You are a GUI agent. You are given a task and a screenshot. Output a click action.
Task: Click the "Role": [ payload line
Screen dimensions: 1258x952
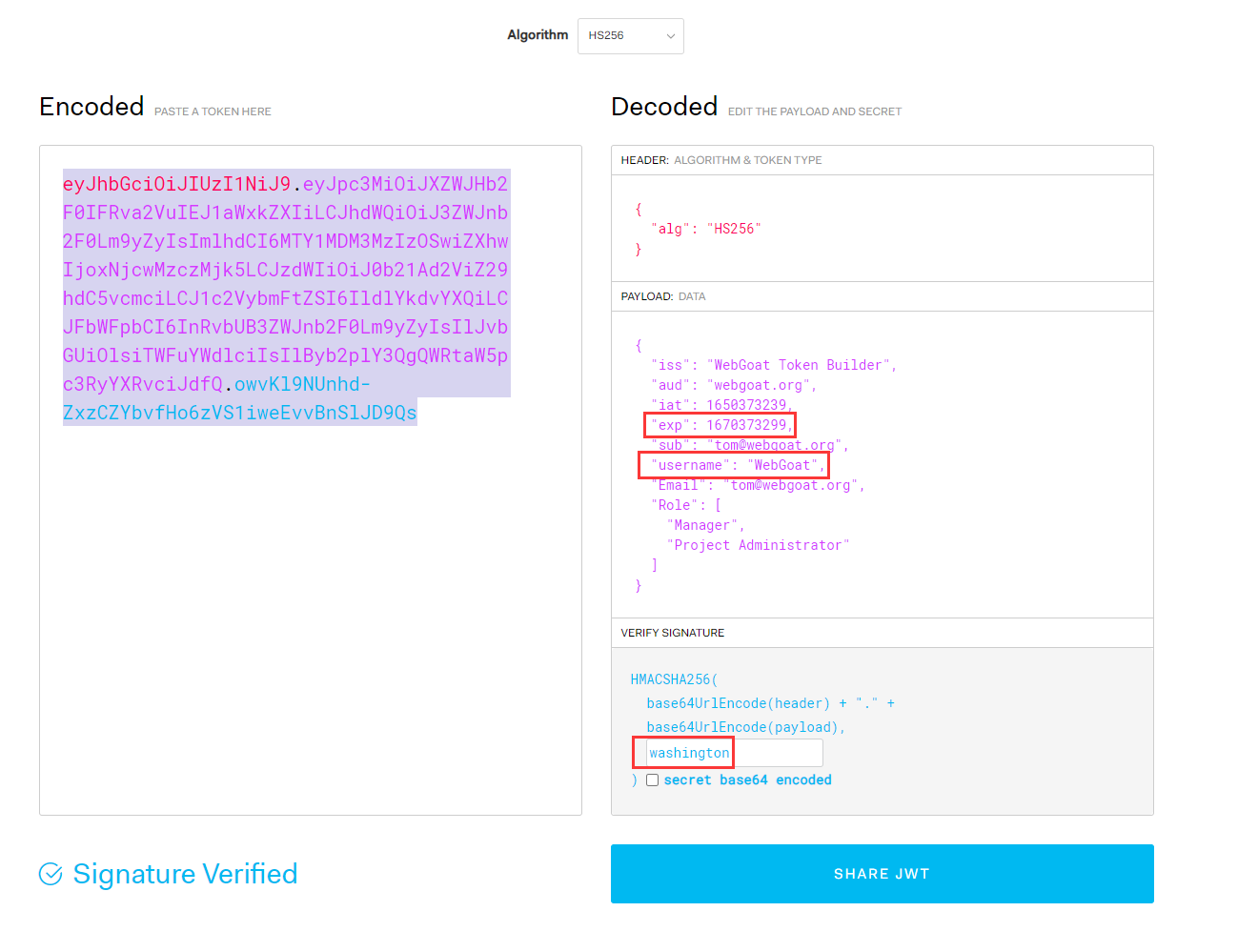click(686, 505)
